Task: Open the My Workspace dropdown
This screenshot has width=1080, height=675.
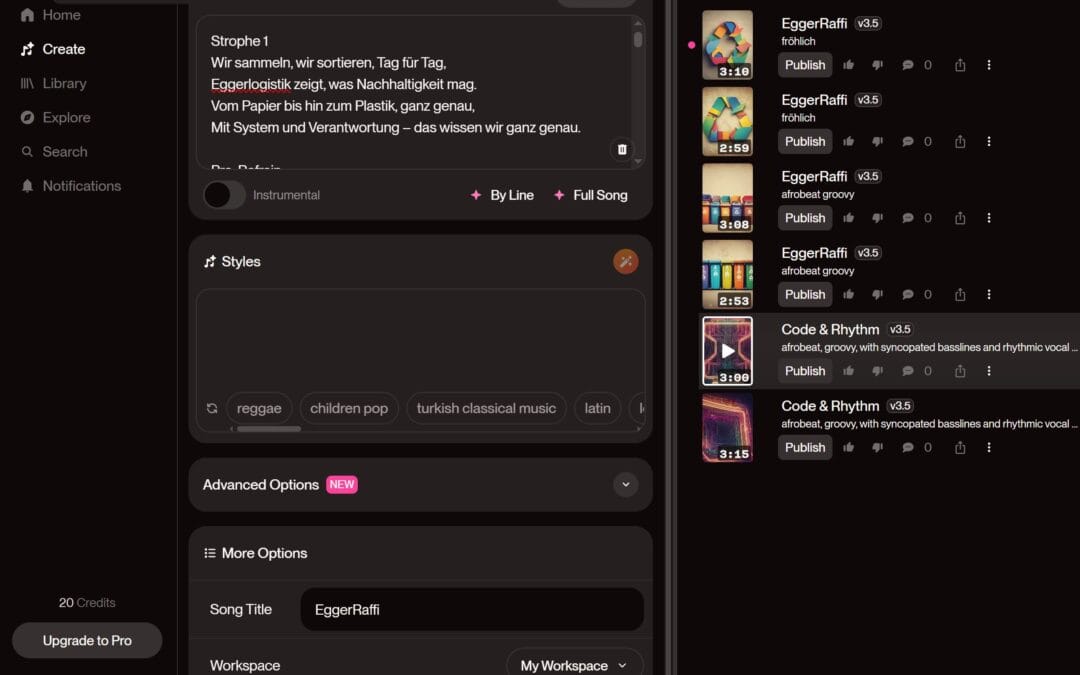Action: tap(574, 665)
